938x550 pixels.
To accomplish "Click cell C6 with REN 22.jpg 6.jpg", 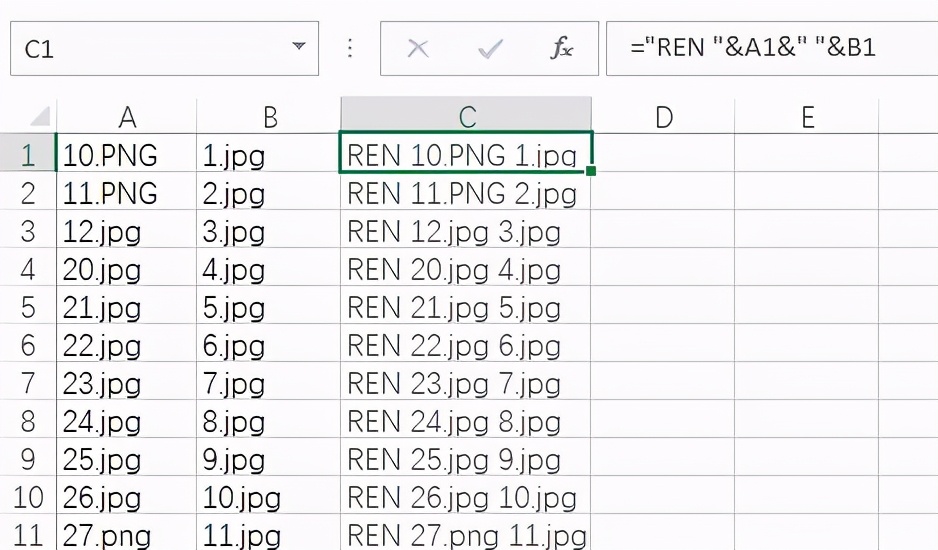I will tap(466, 346).
